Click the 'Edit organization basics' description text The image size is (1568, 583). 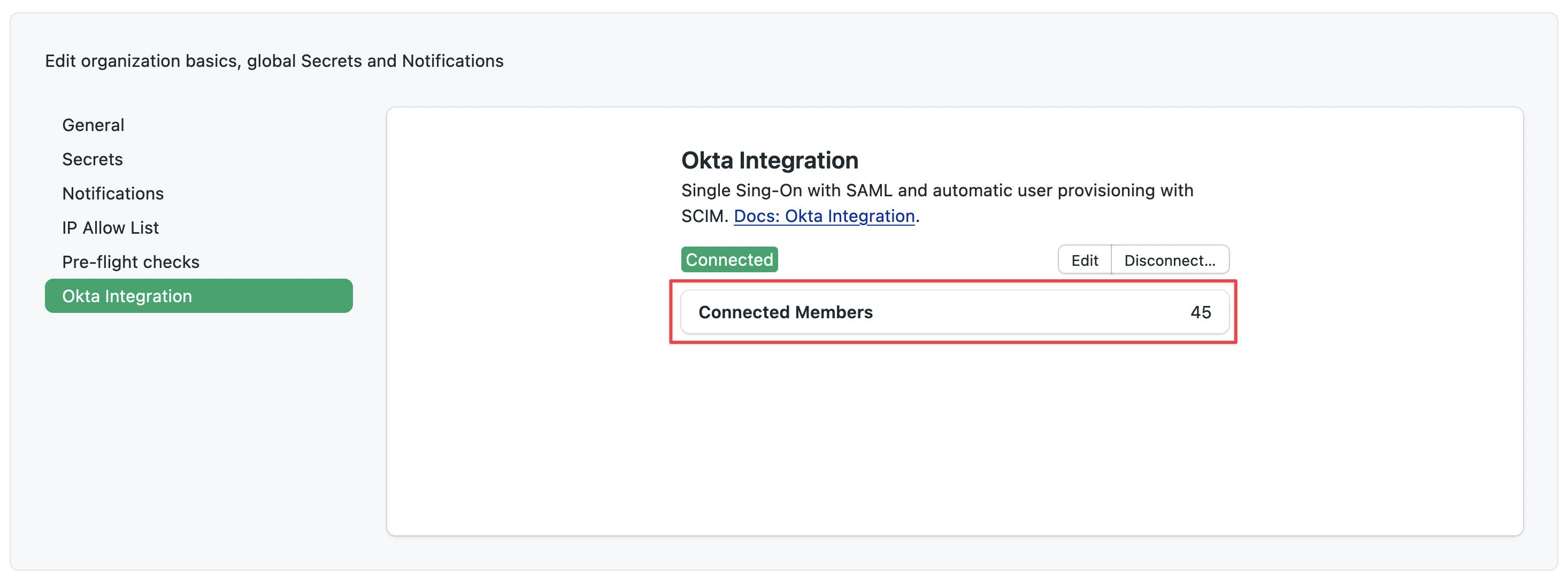(x=274, y=61)
